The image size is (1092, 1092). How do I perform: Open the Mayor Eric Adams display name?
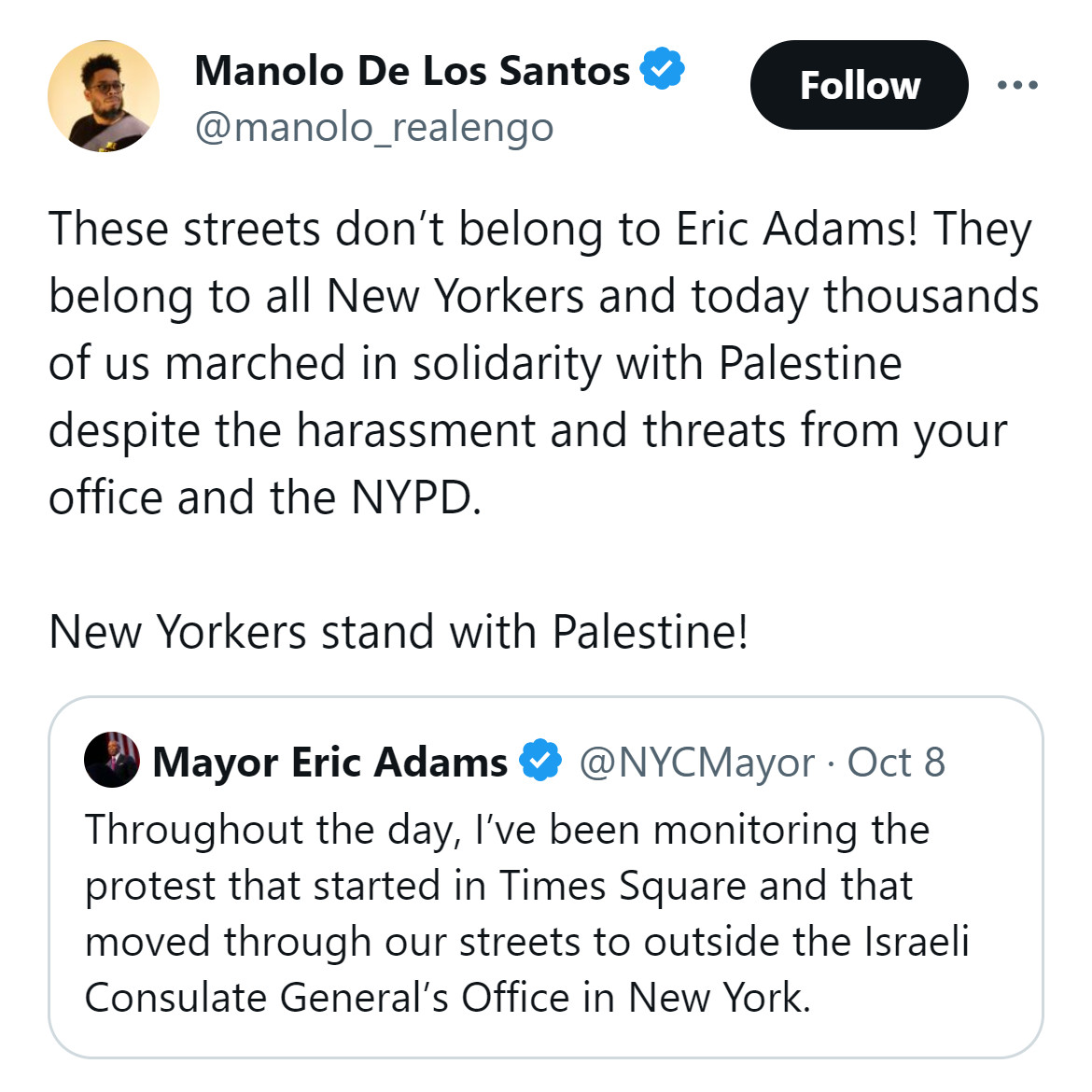click(329, 762)
